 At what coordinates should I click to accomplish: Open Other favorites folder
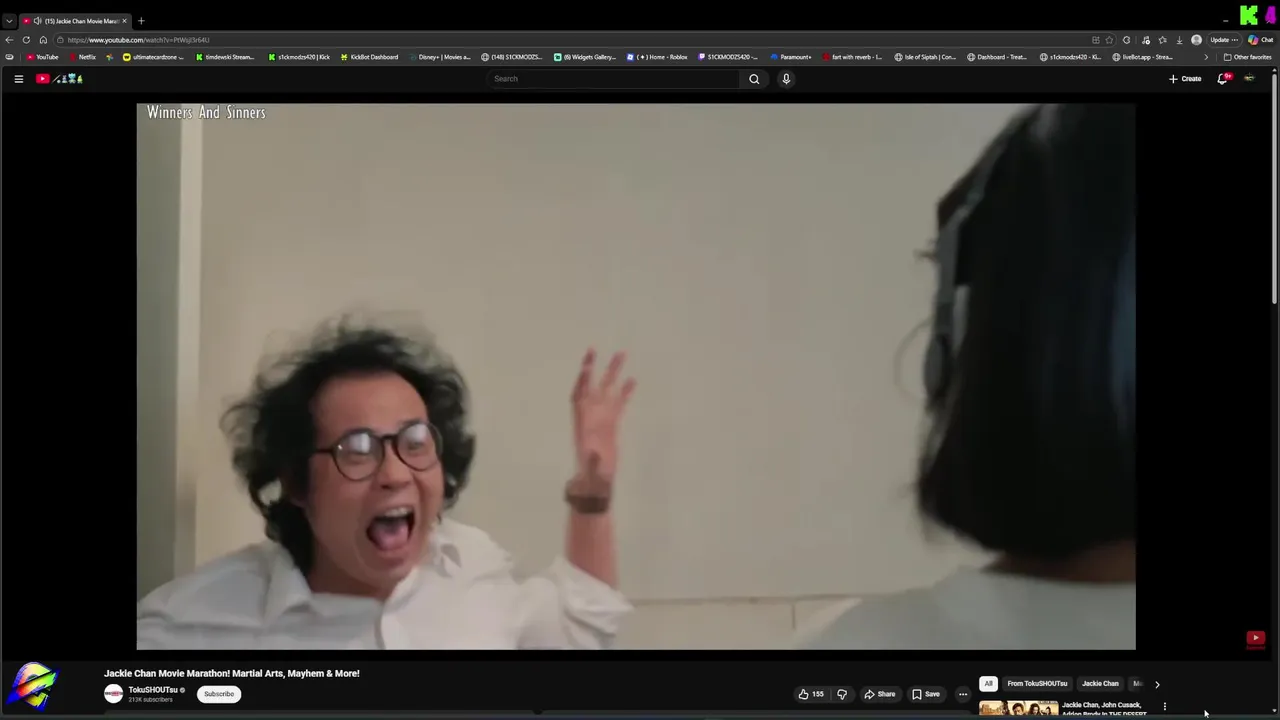point(1248,57)
